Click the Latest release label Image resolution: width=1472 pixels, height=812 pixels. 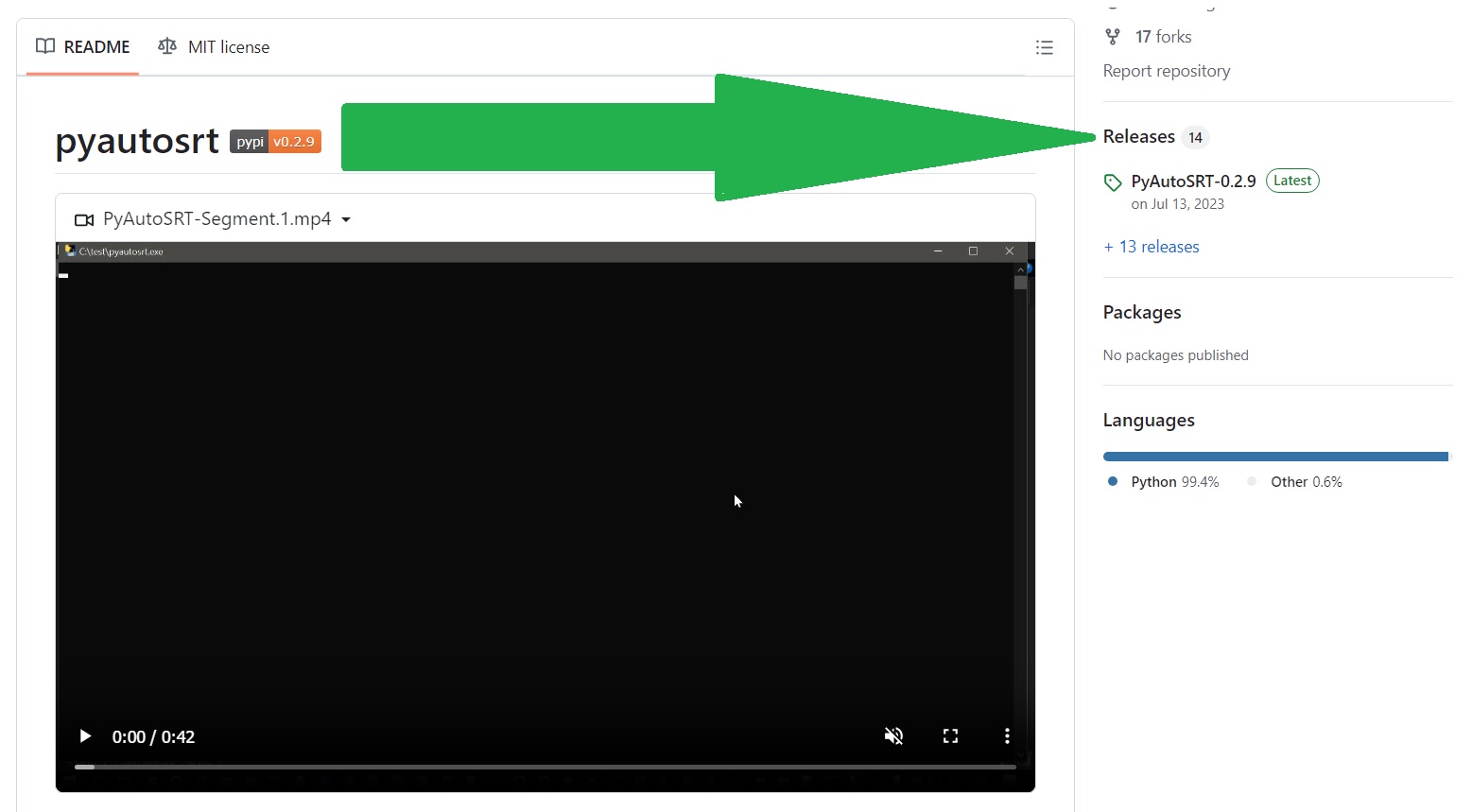click(1292, 181)
